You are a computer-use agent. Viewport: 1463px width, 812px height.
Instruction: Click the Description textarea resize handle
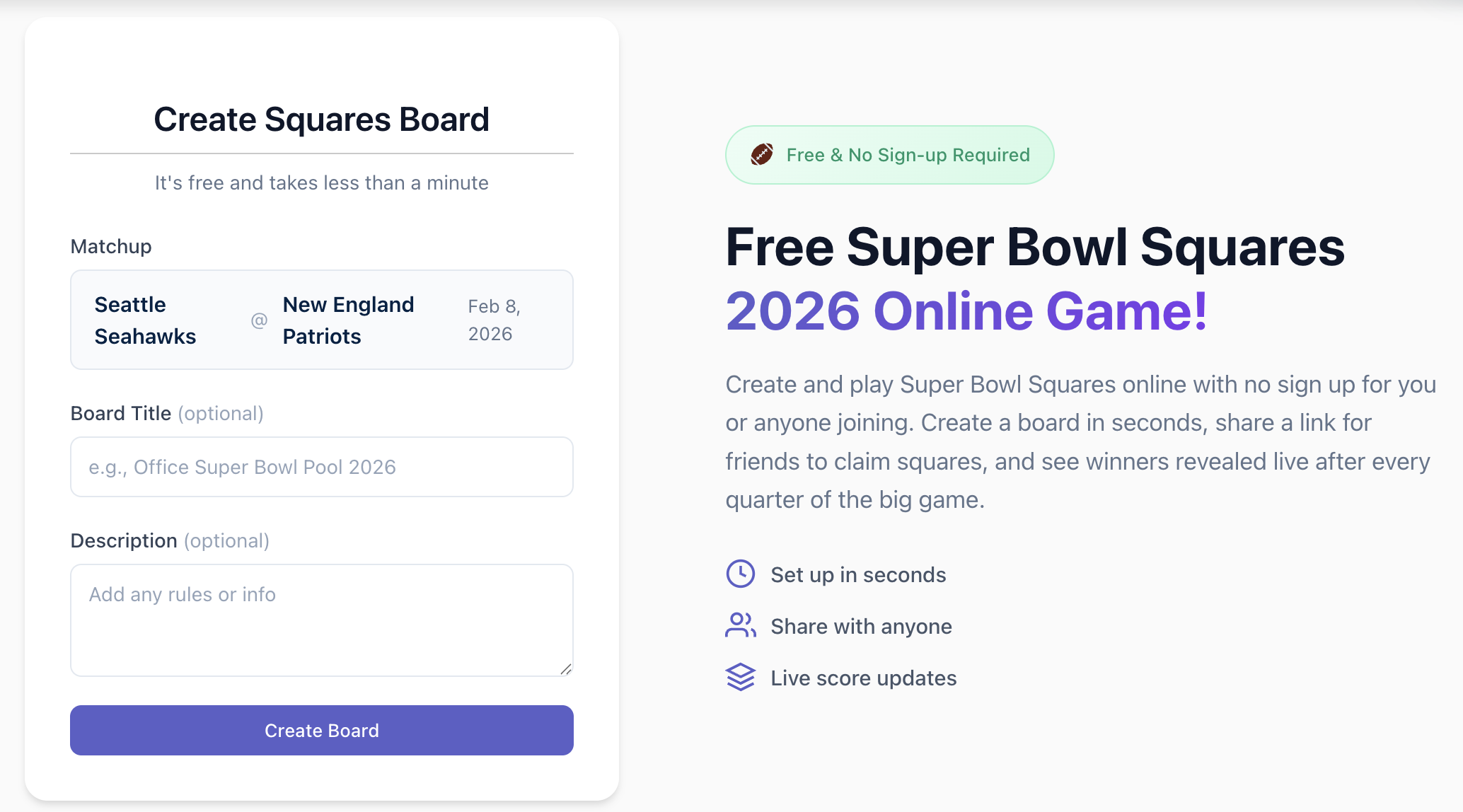[565, 668]
